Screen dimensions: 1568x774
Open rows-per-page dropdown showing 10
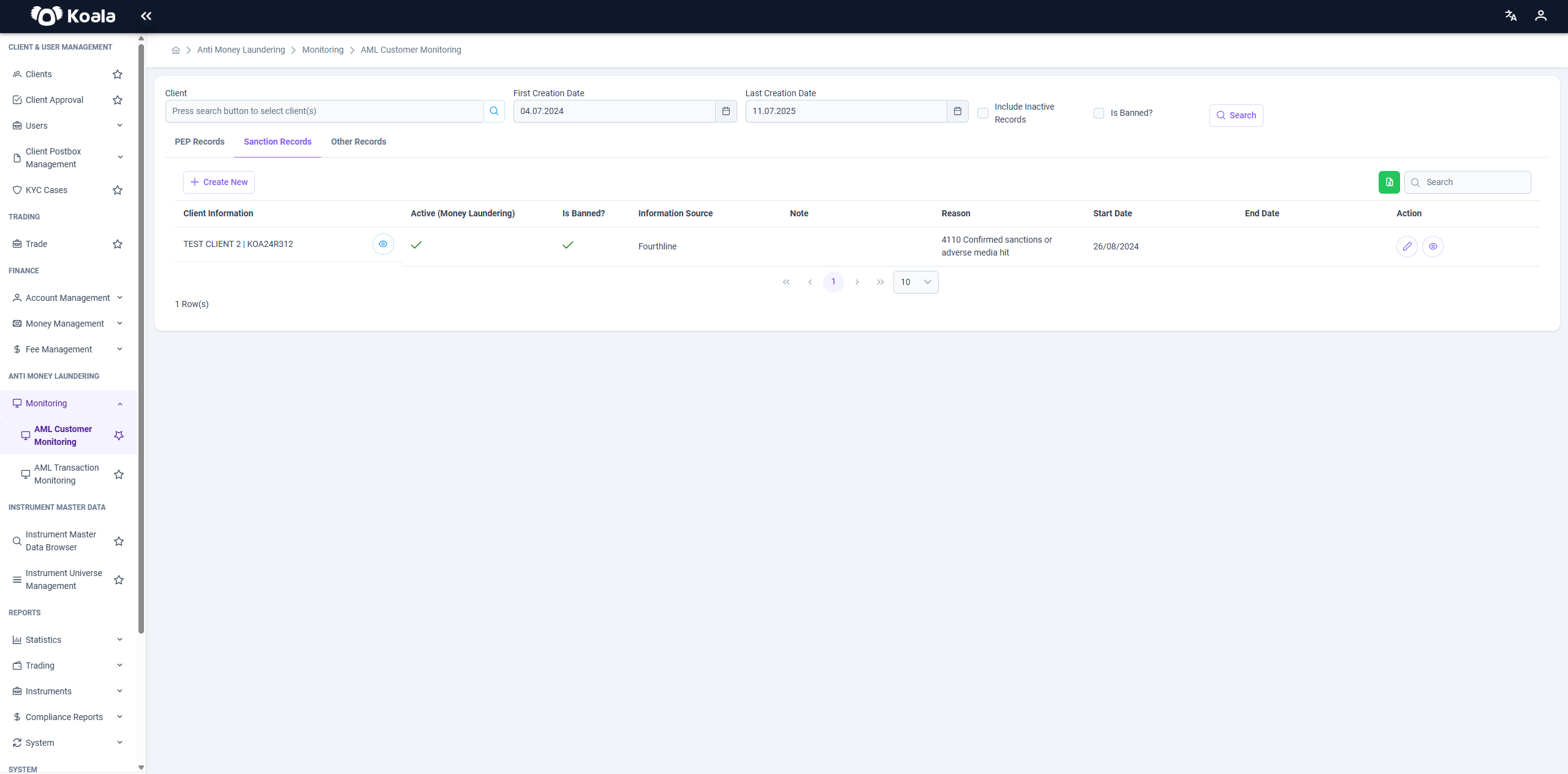(915, 282)
